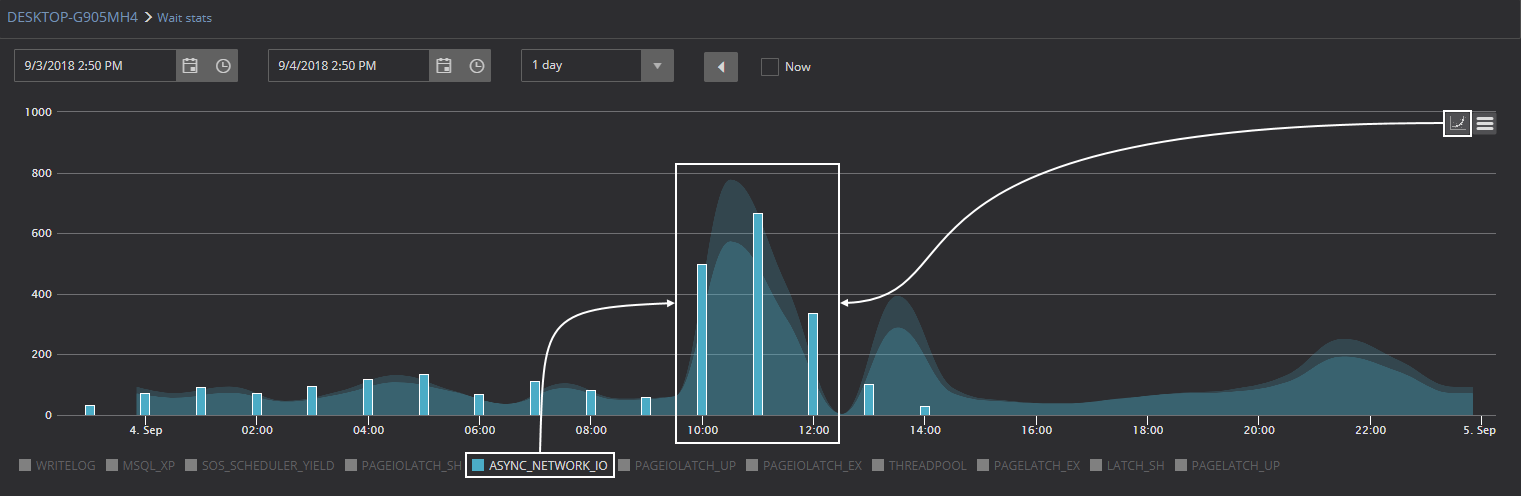The image size is (1521, 496).
Task: Switch chart type with the graph icon
Action: [1457, 123]
